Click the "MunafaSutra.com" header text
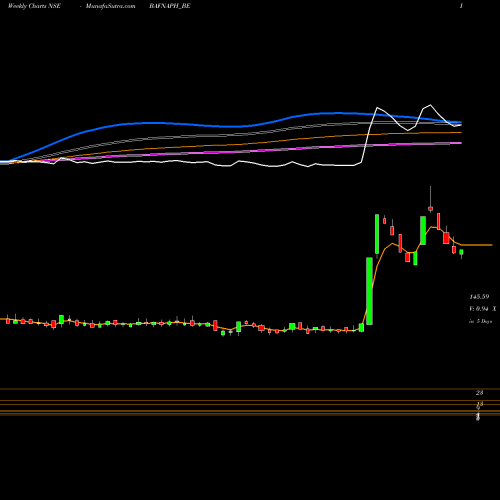This screenshot has height=500, width=500. pyautogui.click(x=111, y=6)
